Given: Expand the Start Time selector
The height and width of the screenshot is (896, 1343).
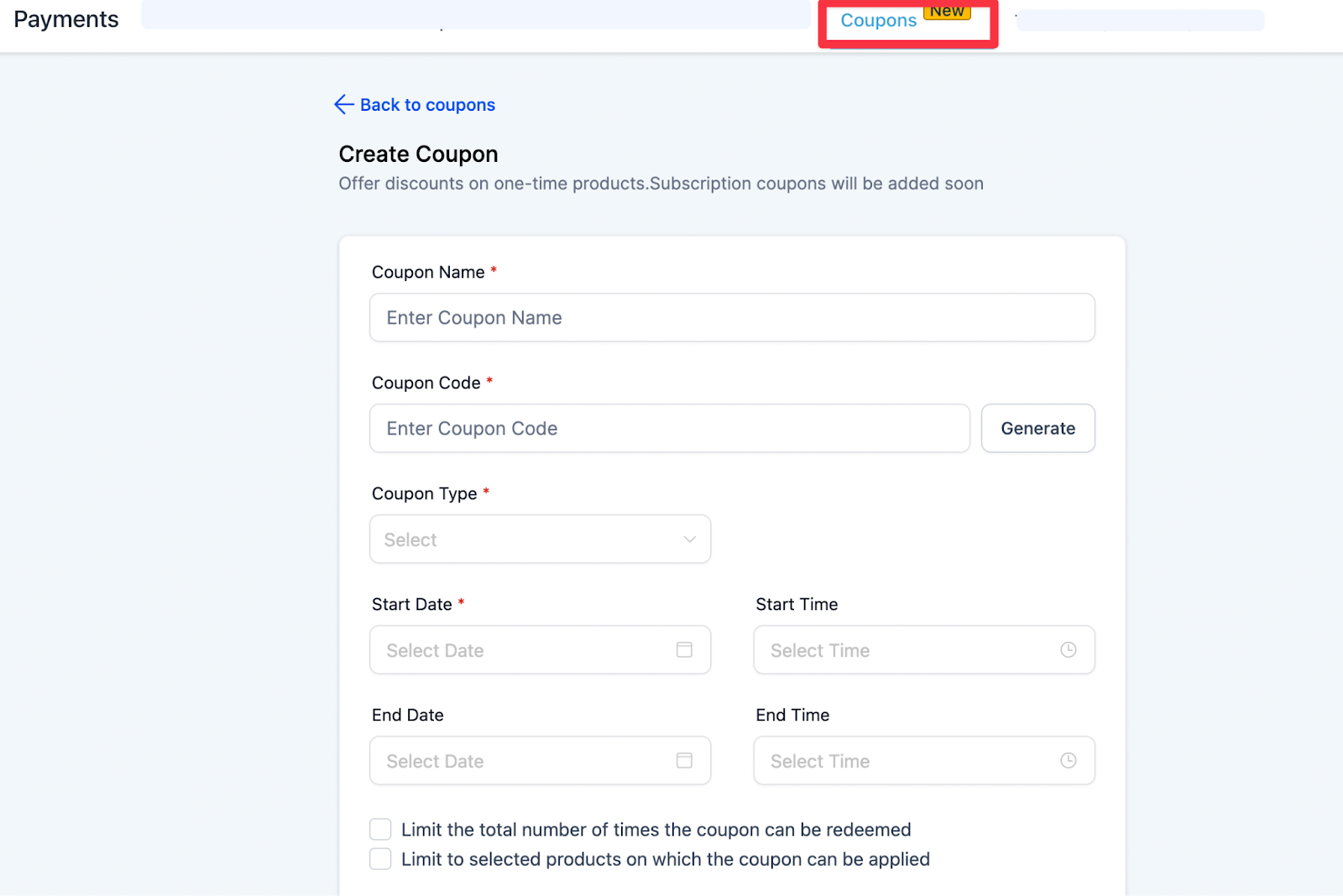Looking at the screenshot, I should [923, 649].
